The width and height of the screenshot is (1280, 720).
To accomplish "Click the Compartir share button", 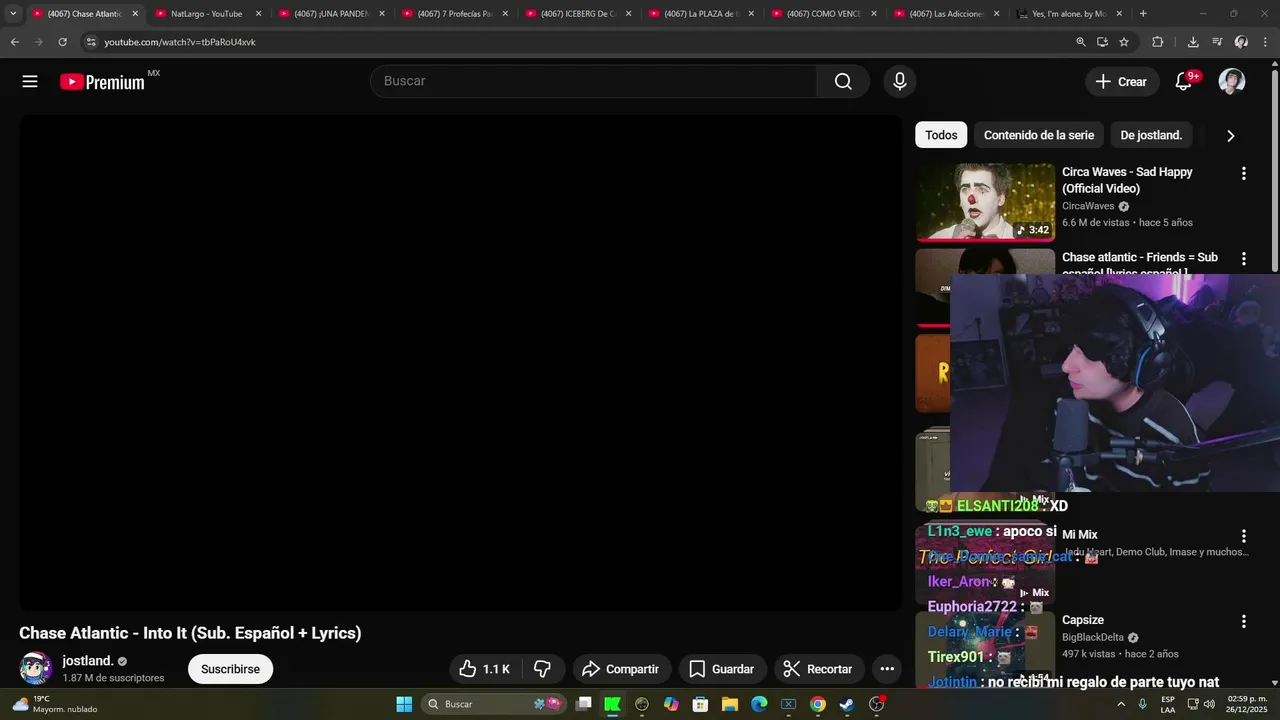I will (621, 669).
